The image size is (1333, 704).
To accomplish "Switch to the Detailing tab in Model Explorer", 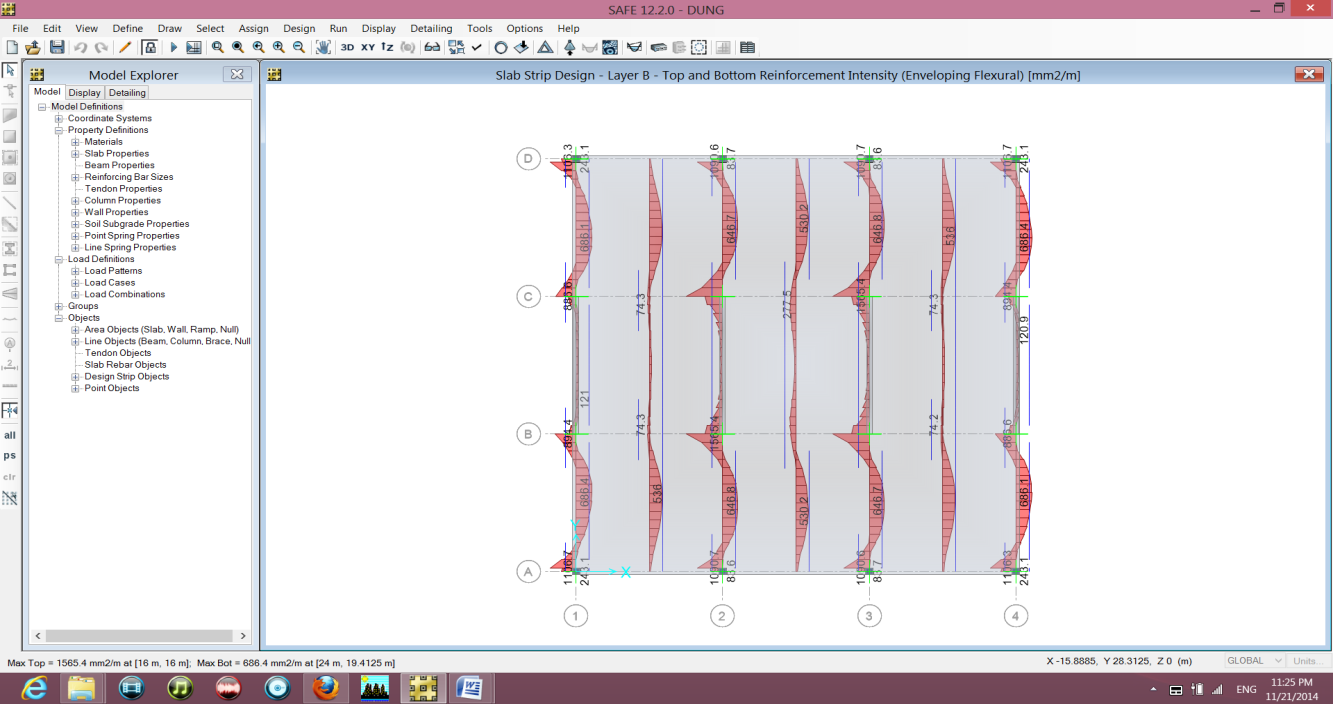I will coord(127,93).
